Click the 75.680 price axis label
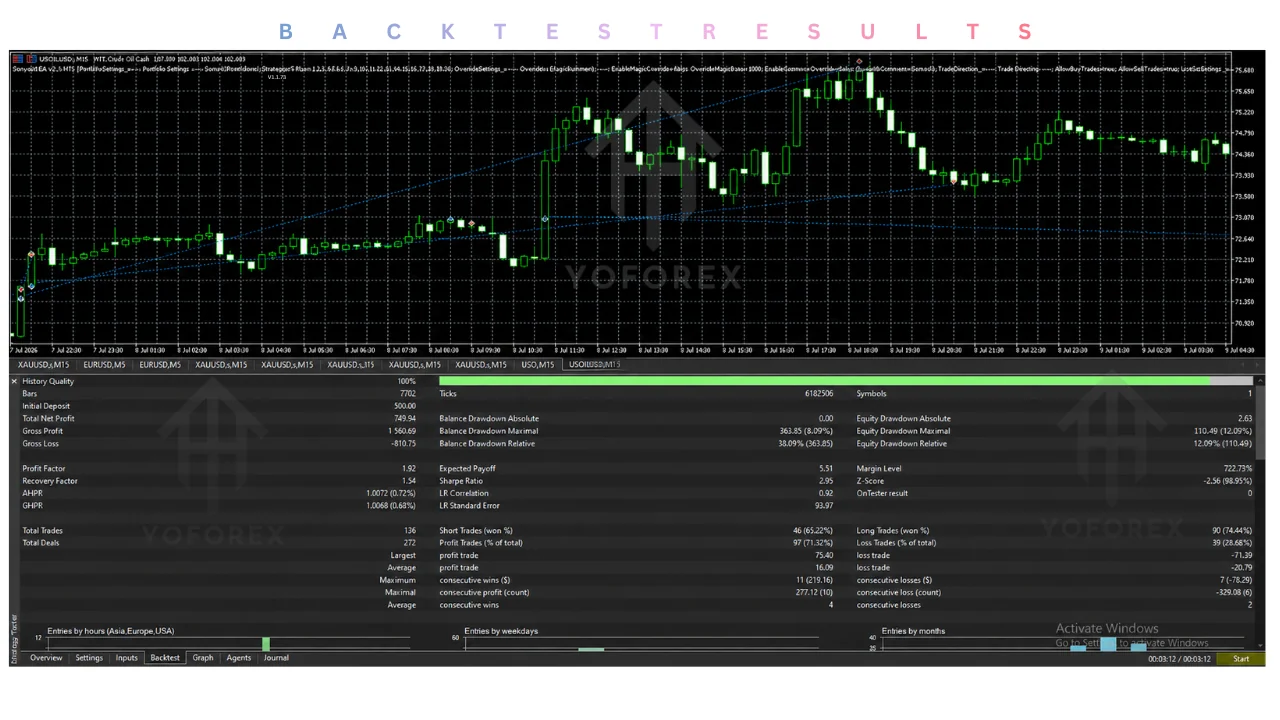The height and width of the screenshot is (720, 1280). point(1245,70)
